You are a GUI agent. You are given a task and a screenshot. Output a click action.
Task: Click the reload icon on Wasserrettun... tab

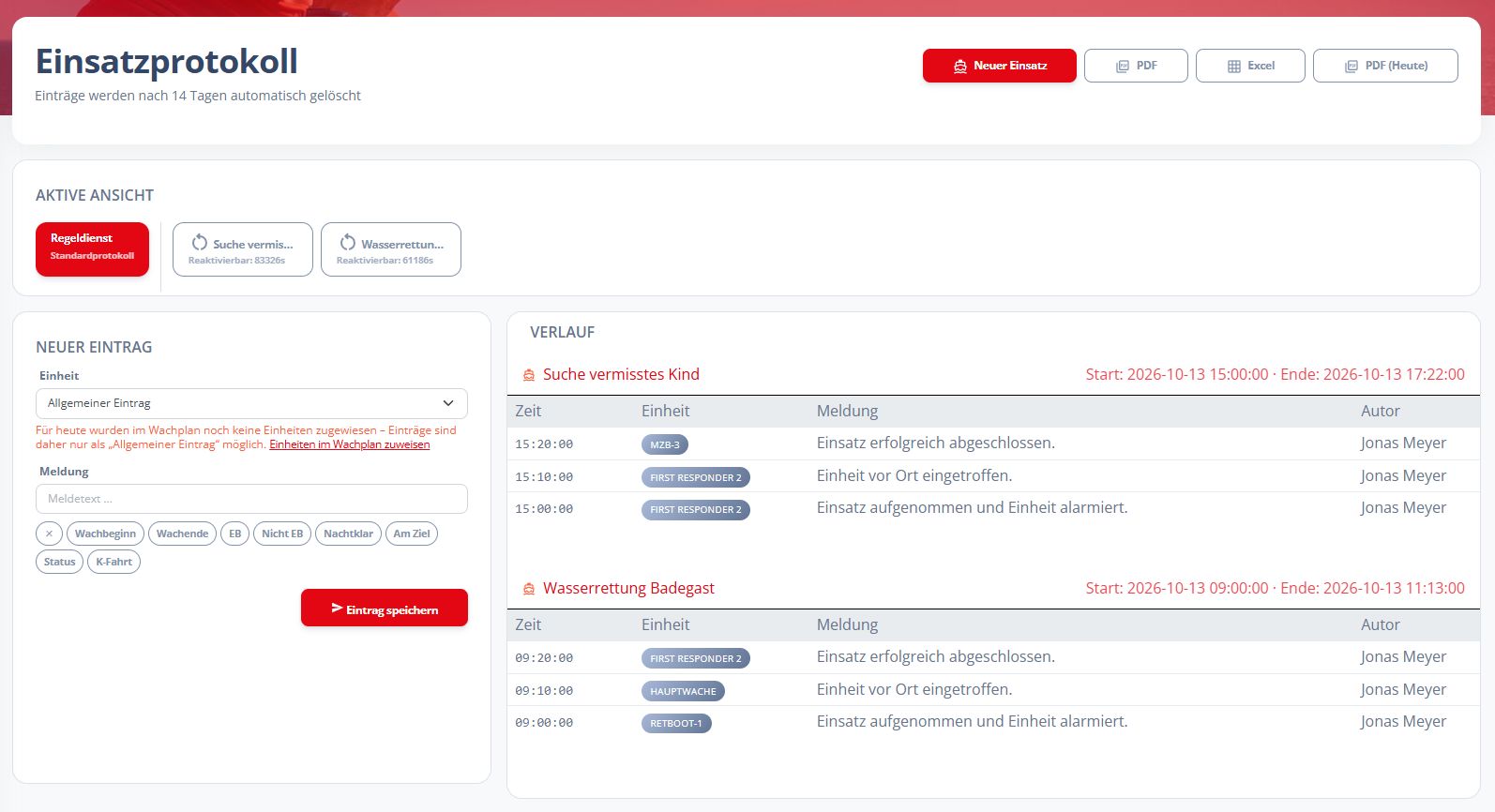point(348,242)
